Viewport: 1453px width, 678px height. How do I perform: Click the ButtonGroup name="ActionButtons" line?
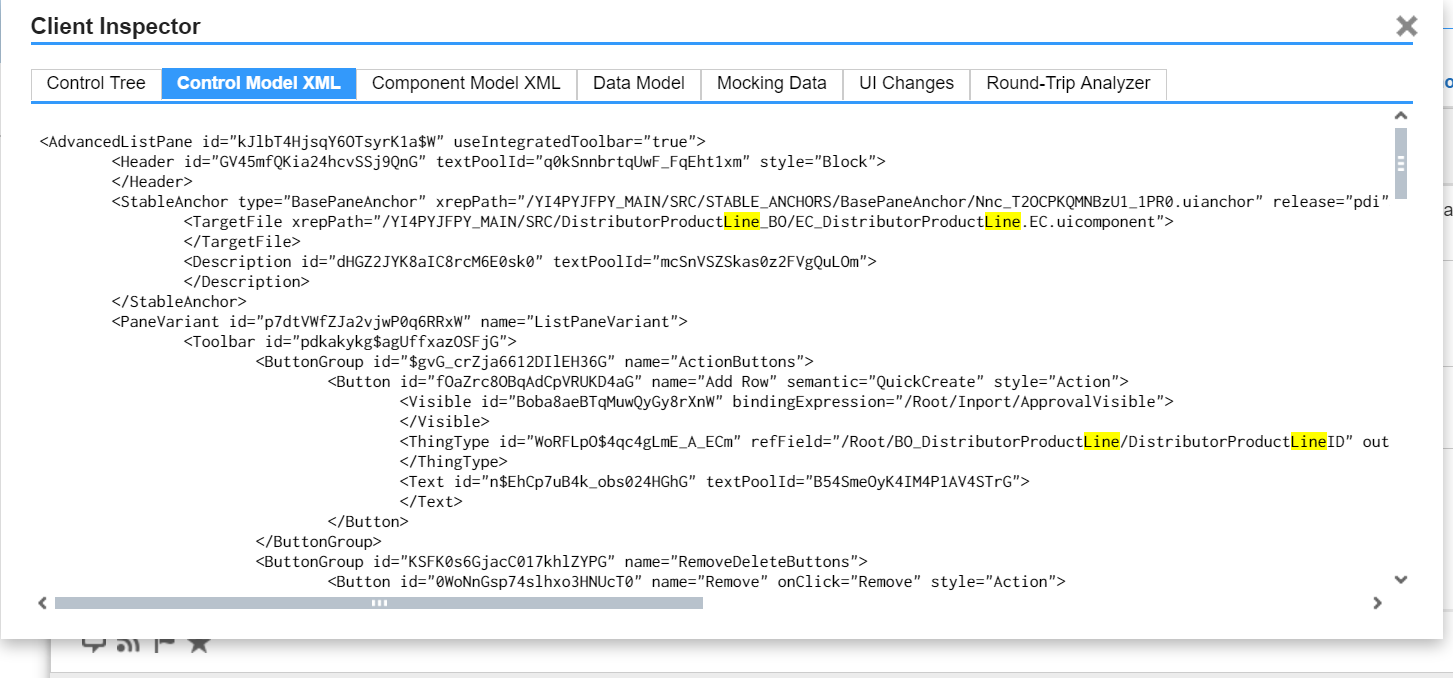tap(535, 362)
